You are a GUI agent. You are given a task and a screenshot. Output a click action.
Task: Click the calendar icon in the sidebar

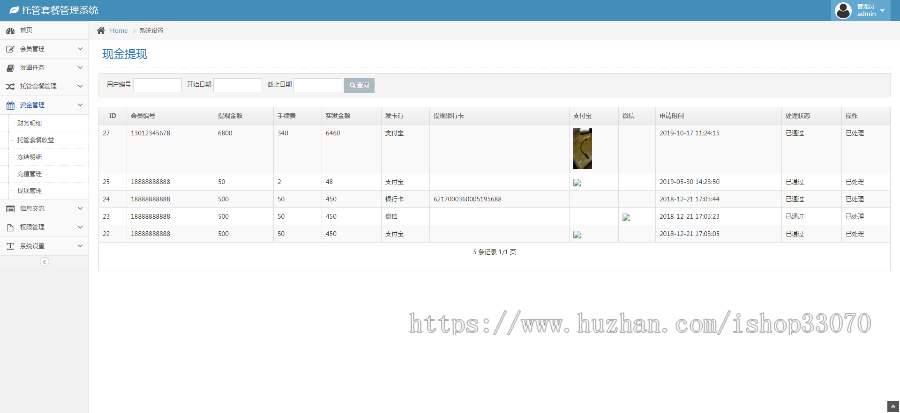(10, 105)
